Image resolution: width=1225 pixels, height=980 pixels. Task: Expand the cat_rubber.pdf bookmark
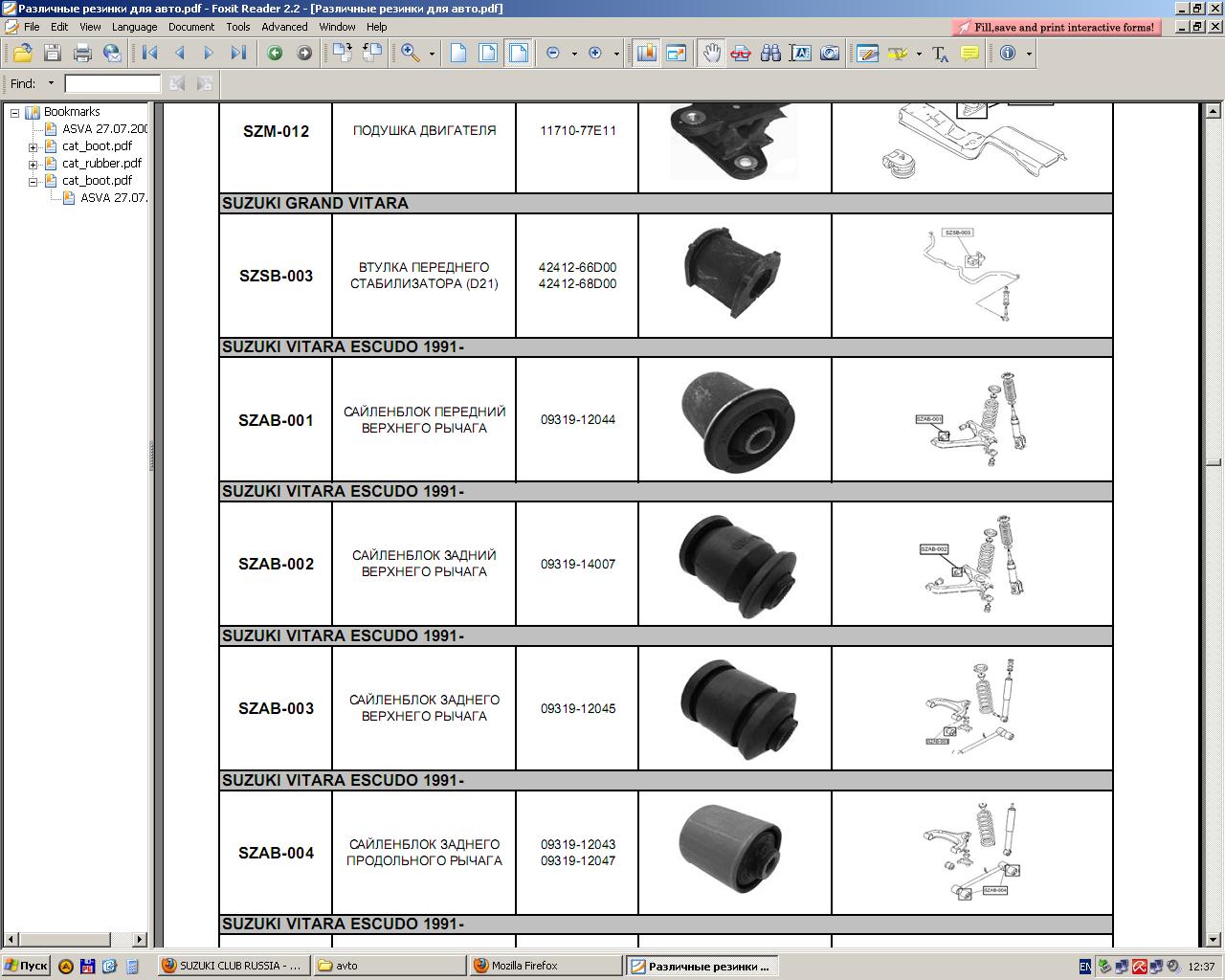[x=33, y=164]
